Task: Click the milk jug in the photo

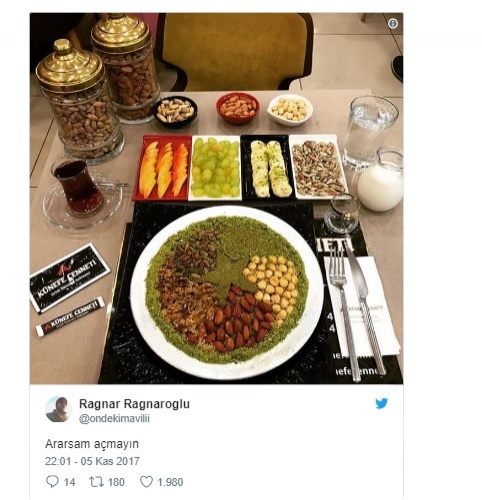Action: point(381,180)
